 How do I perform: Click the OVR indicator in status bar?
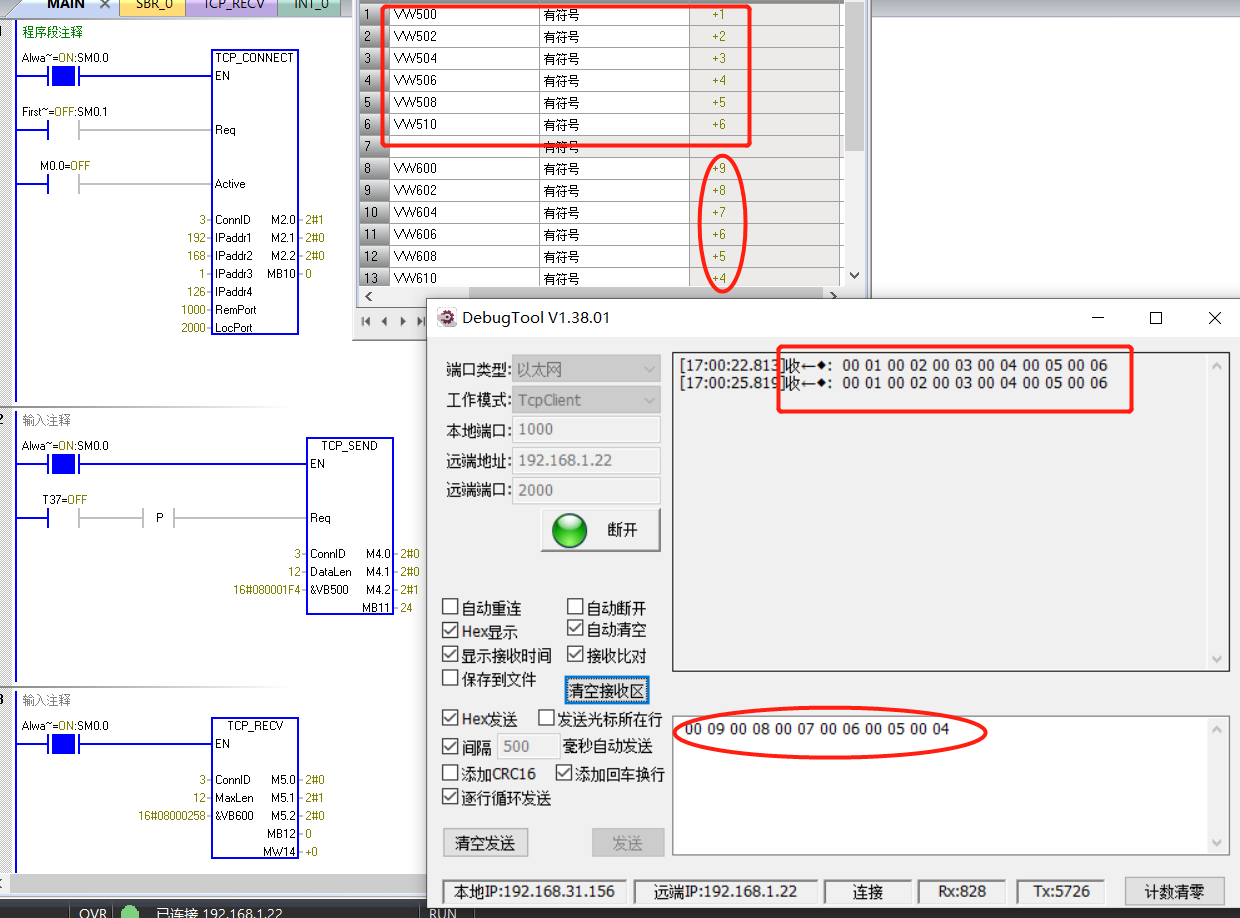(x=92, y=912)
